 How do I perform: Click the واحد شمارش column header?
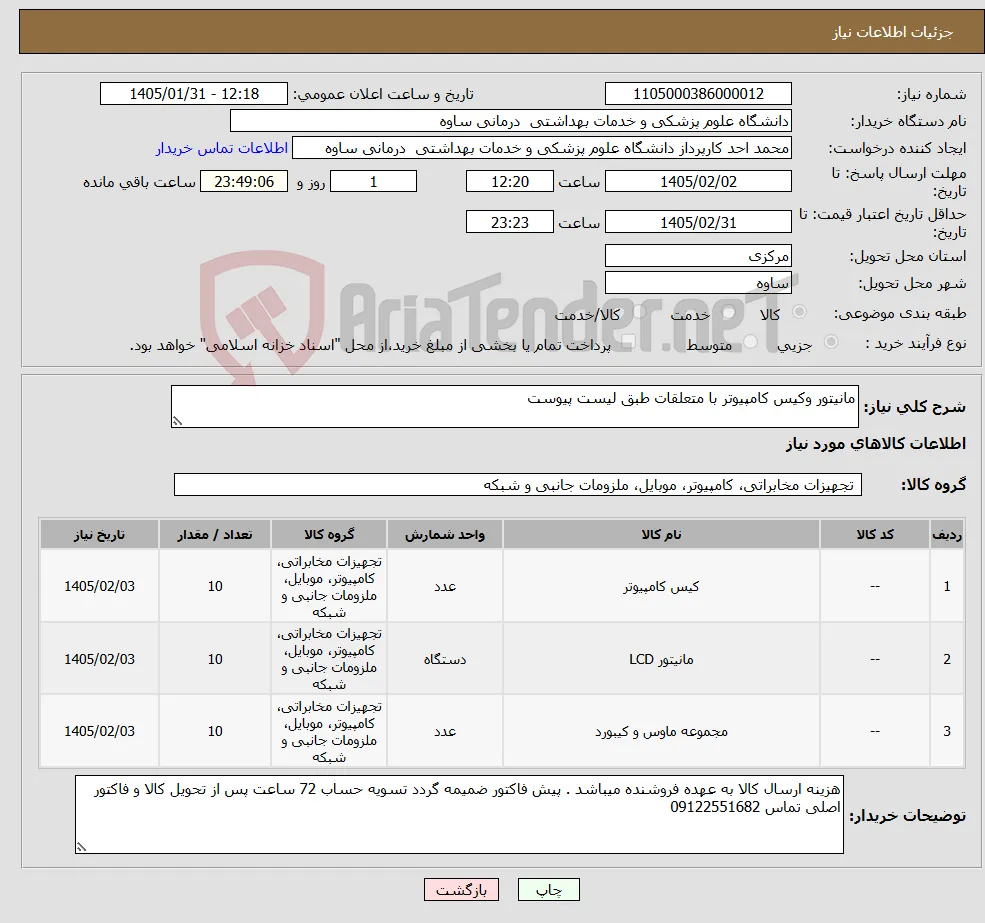point(445,535)
